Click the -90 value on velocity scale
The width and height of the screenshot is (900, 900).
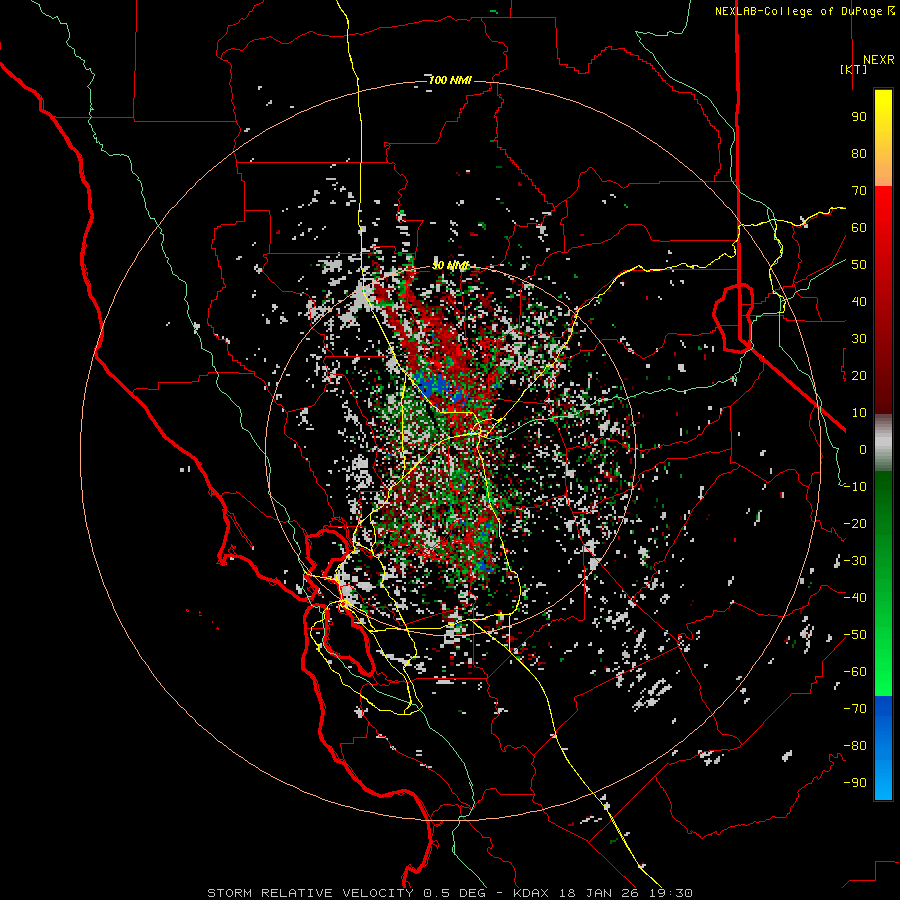[855, 783]
